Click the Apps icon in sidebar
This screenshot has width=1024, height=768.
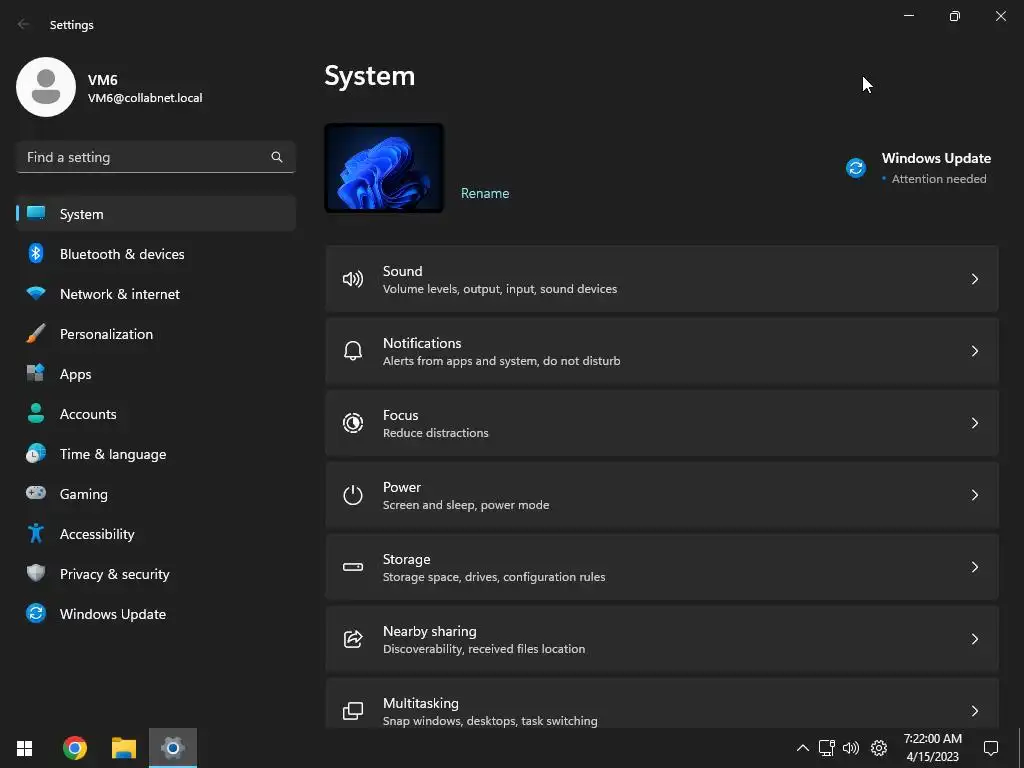tap(36, 373)
